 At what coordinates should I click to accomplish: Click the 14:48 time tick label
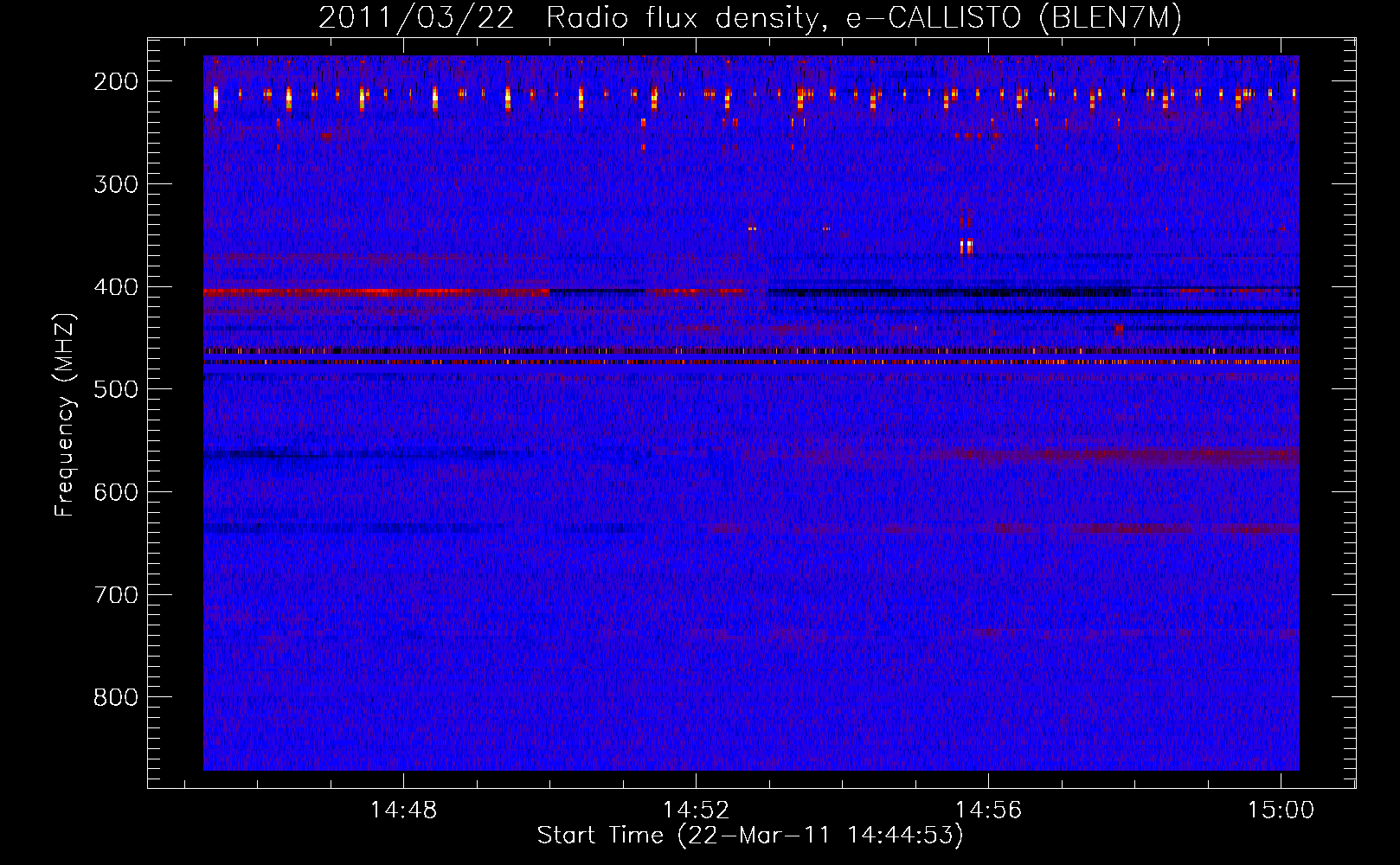point(403,811)
